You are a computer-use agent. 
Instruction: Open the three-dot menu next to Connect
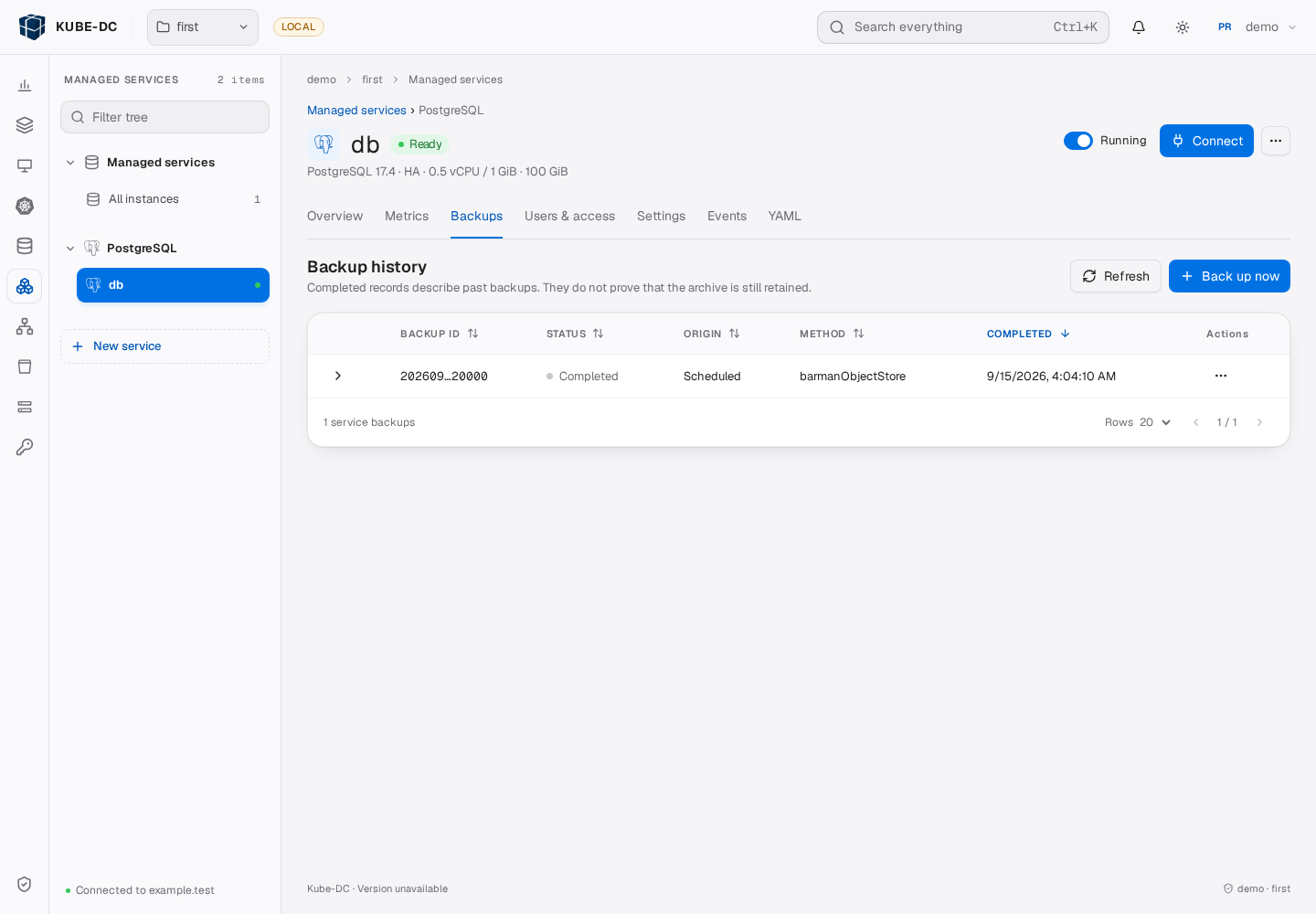(1276, 141)
